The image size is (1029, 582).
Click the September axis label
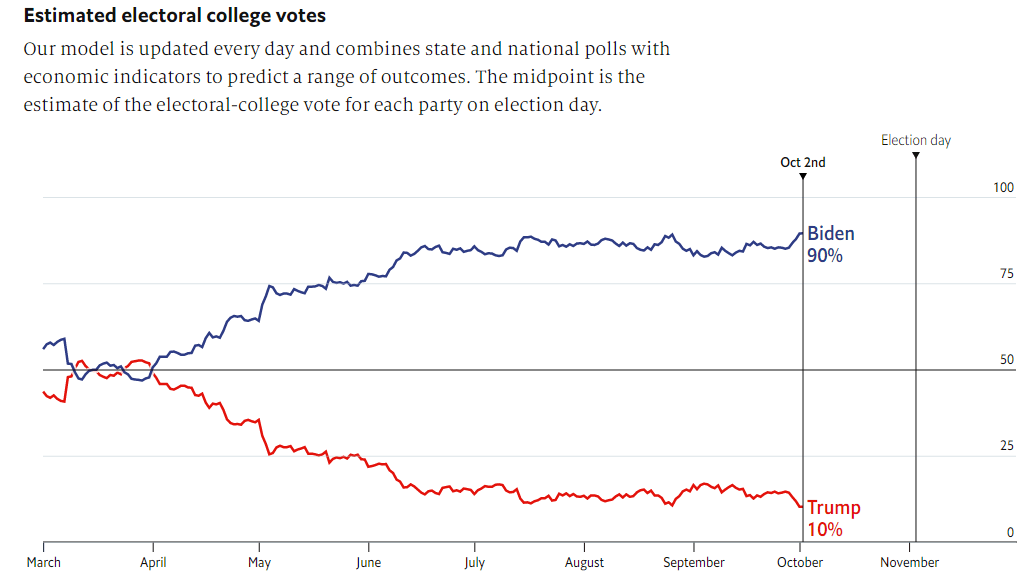(694, 562)
